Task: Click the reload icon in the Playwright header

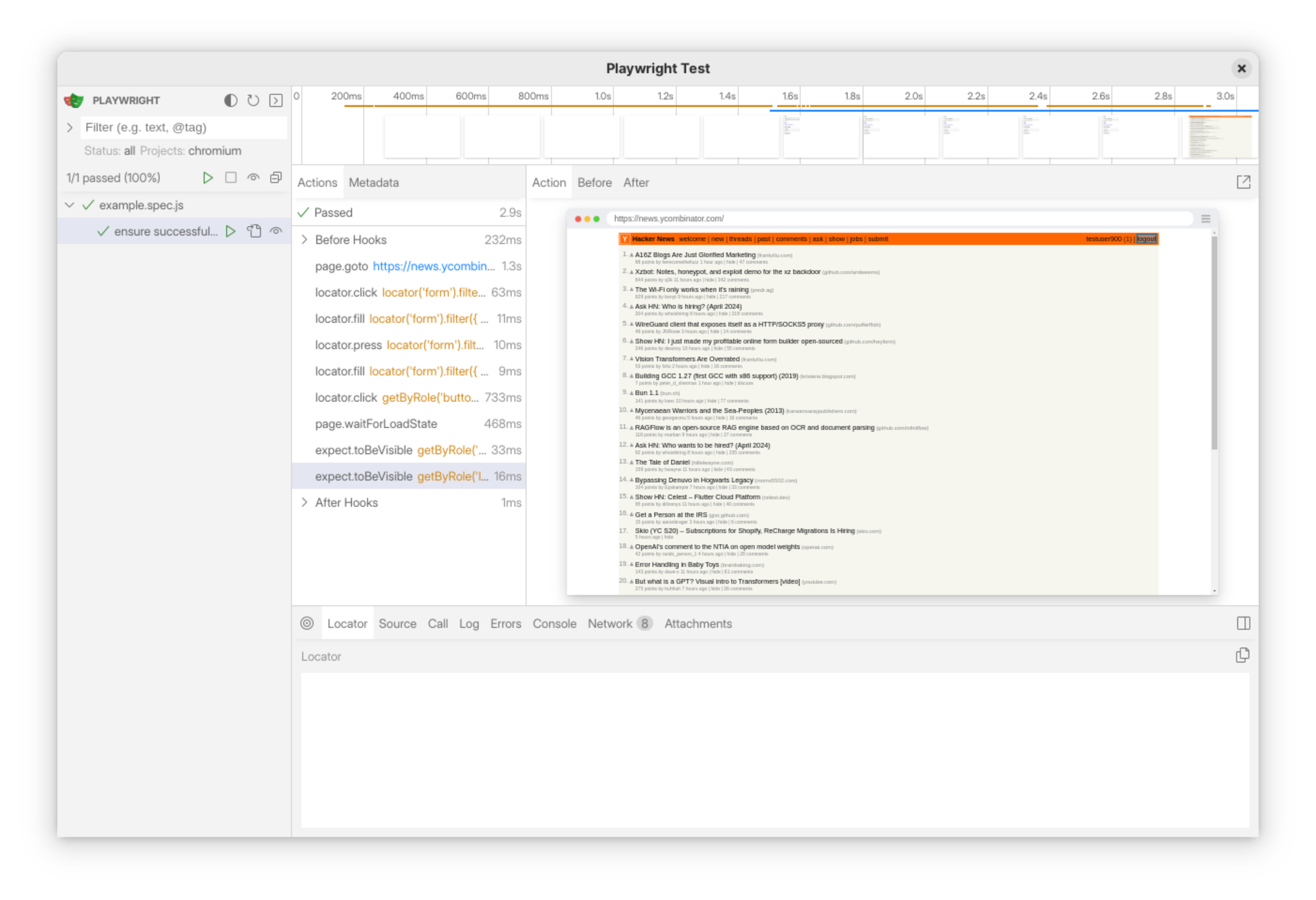Action: pyautogui.click(x=253, y=100)
